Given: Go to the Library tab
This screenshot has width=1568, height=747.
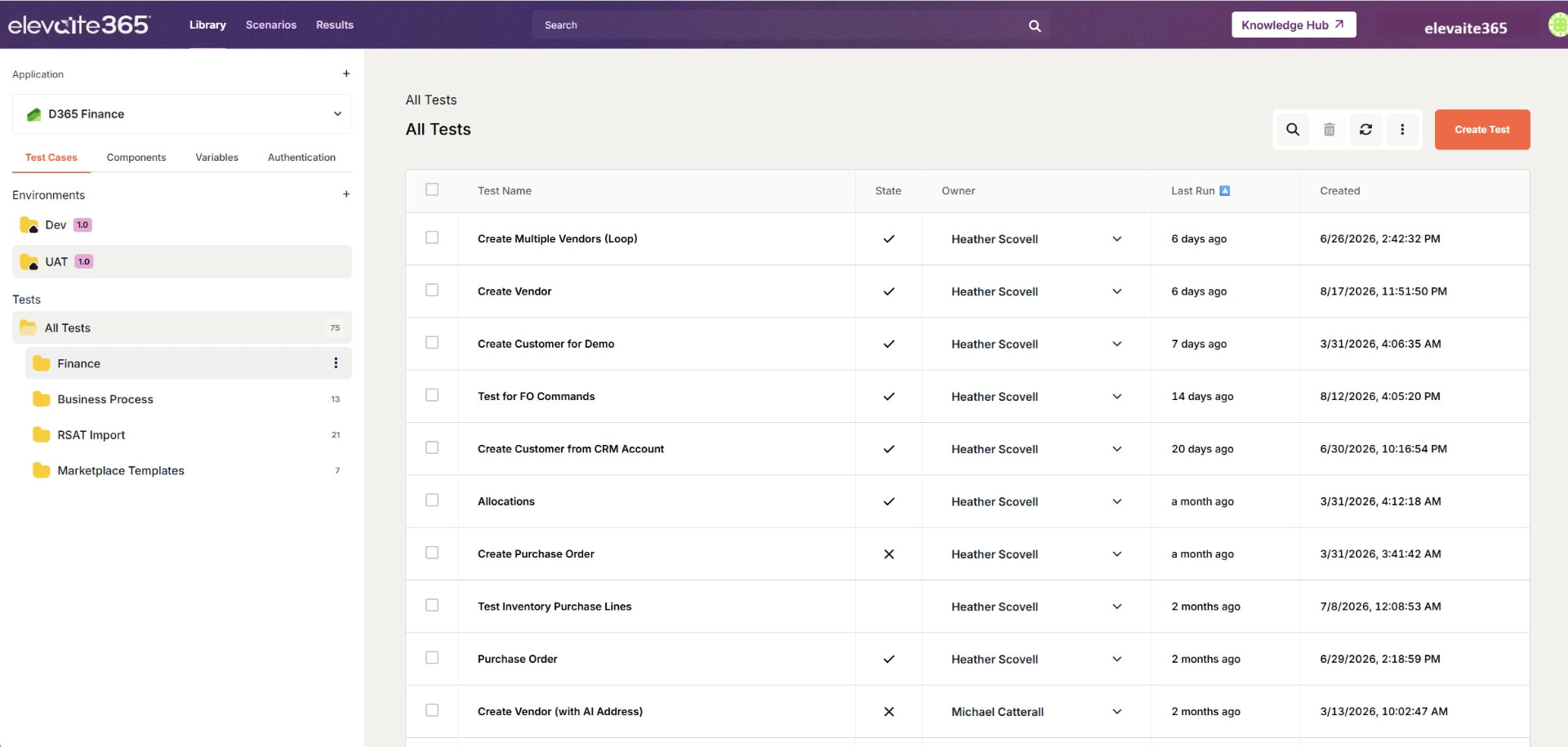Looking at the screenshot, I should [x=207, y=25].
